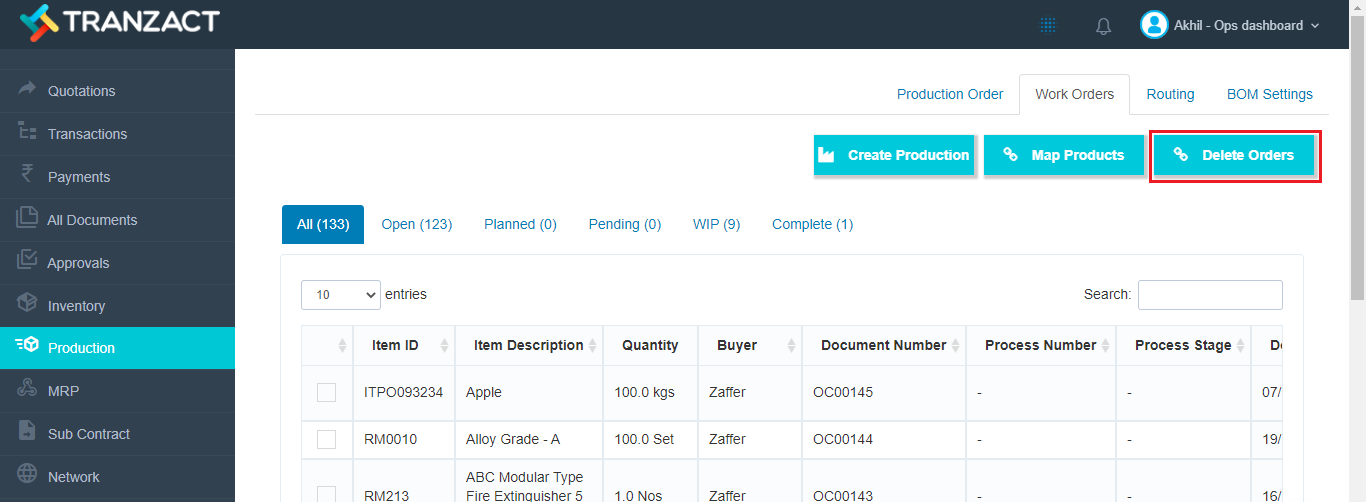Viewport: 1366px width, 502px height.
Task: Click link icon on Delete Orders button
Action: click(1180, 155)
